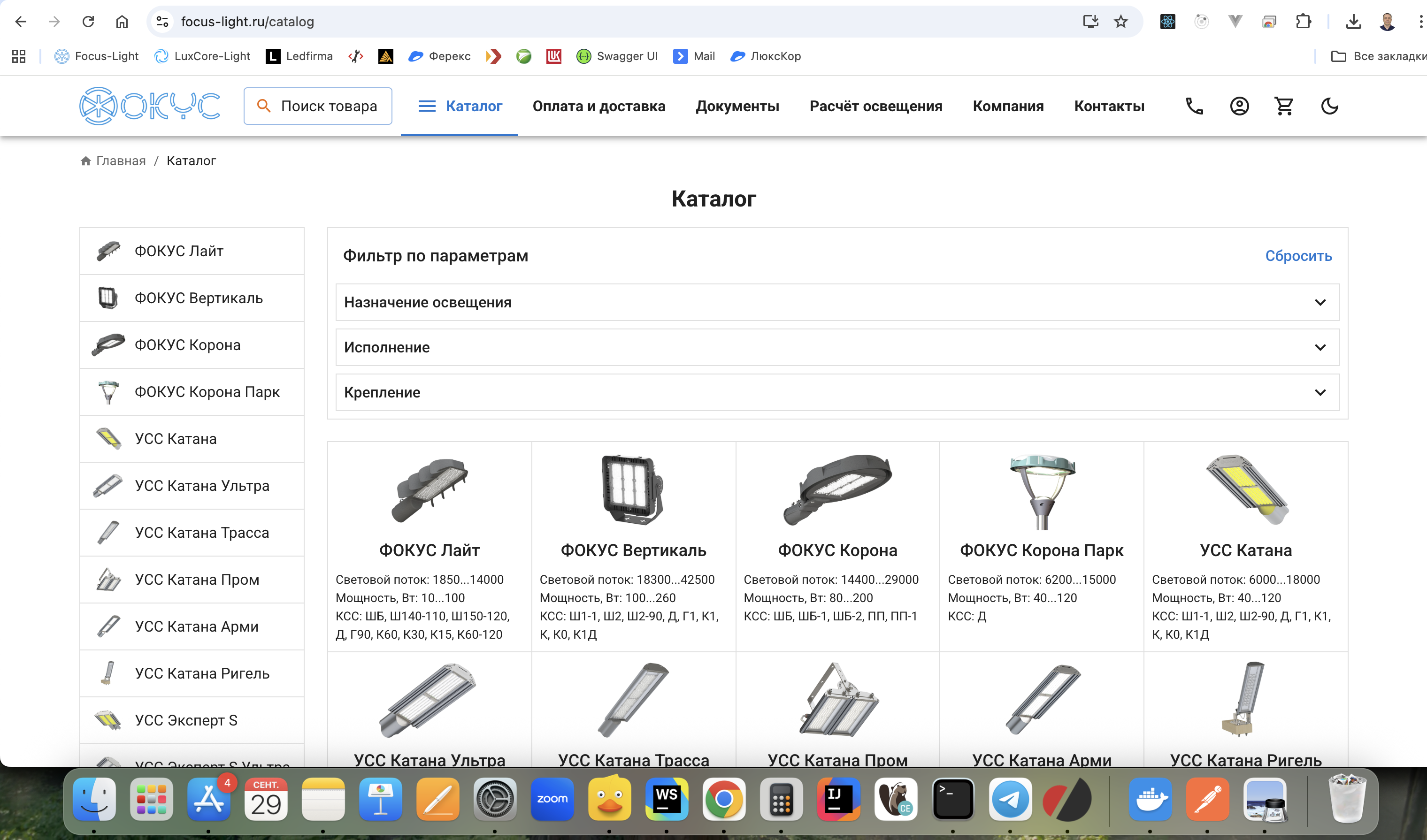Open ФОКУС Вертикаль product card image
Image resolution: width=1427 pixels, height=840 pixels.
point(632,489)
